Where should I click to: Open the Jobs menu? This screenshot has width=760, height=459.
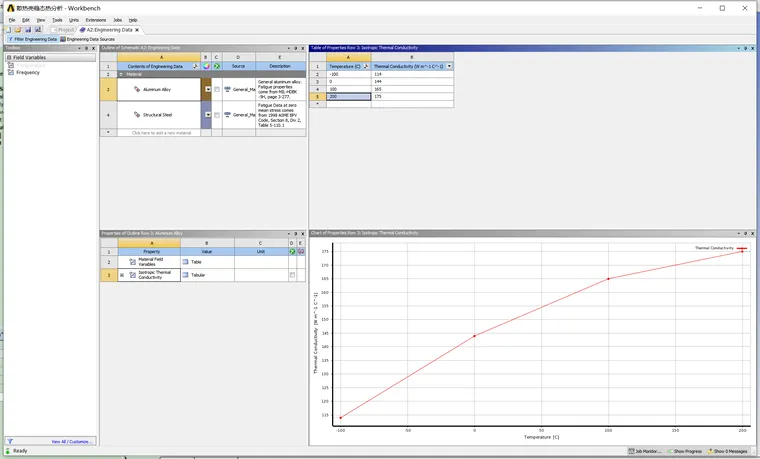pos(117,20)
